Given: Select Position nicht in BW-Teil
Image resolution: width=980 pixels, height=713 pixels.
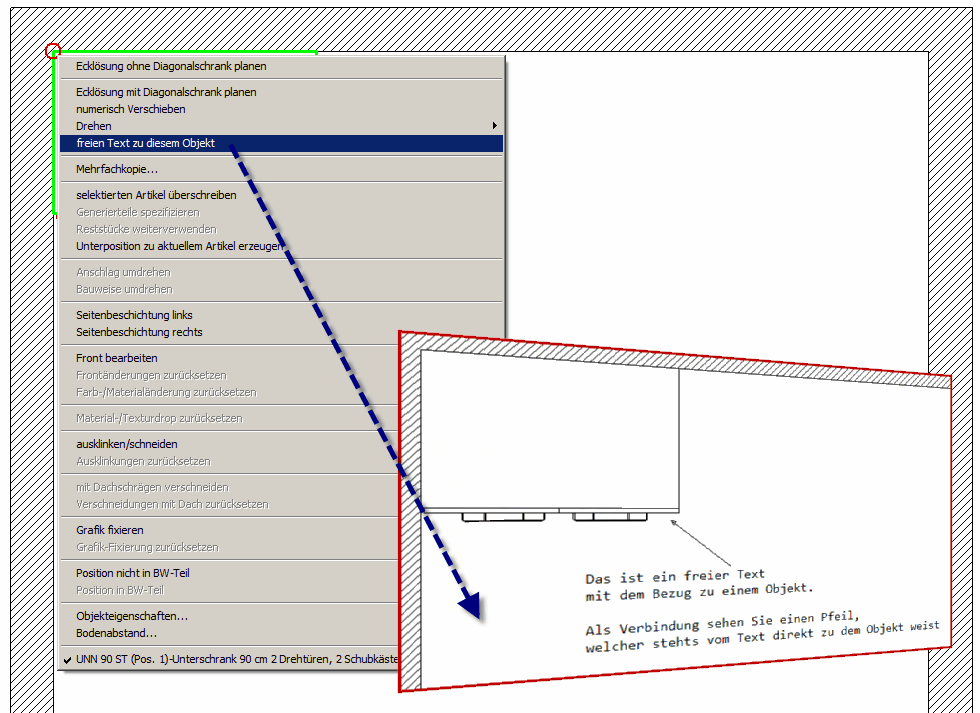Looking at the screenshot, I should (132, 573).
